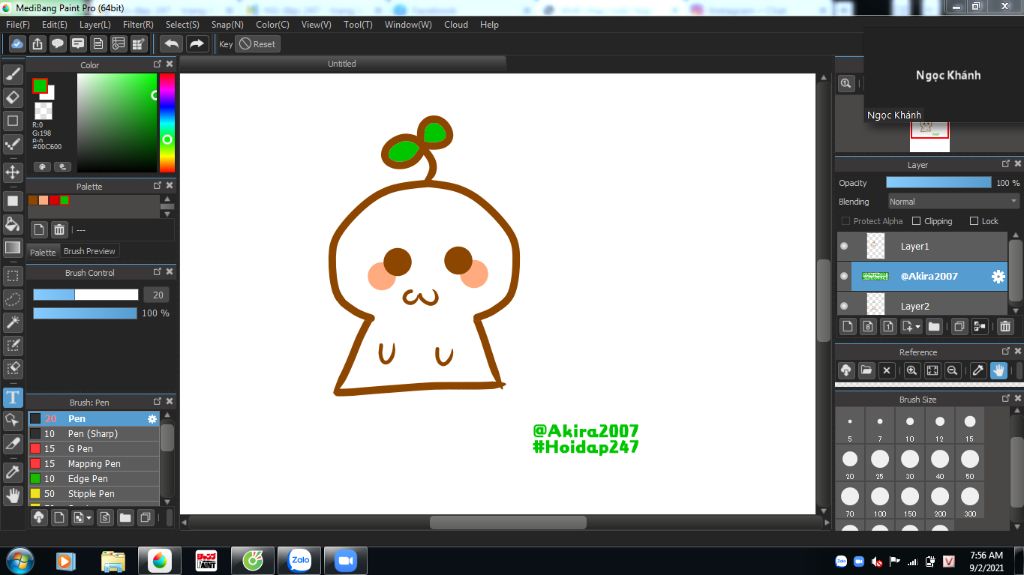This screenshot has width=1024, height=575.
Task: Select the Magic Wand tool
Action: [12, 322]
